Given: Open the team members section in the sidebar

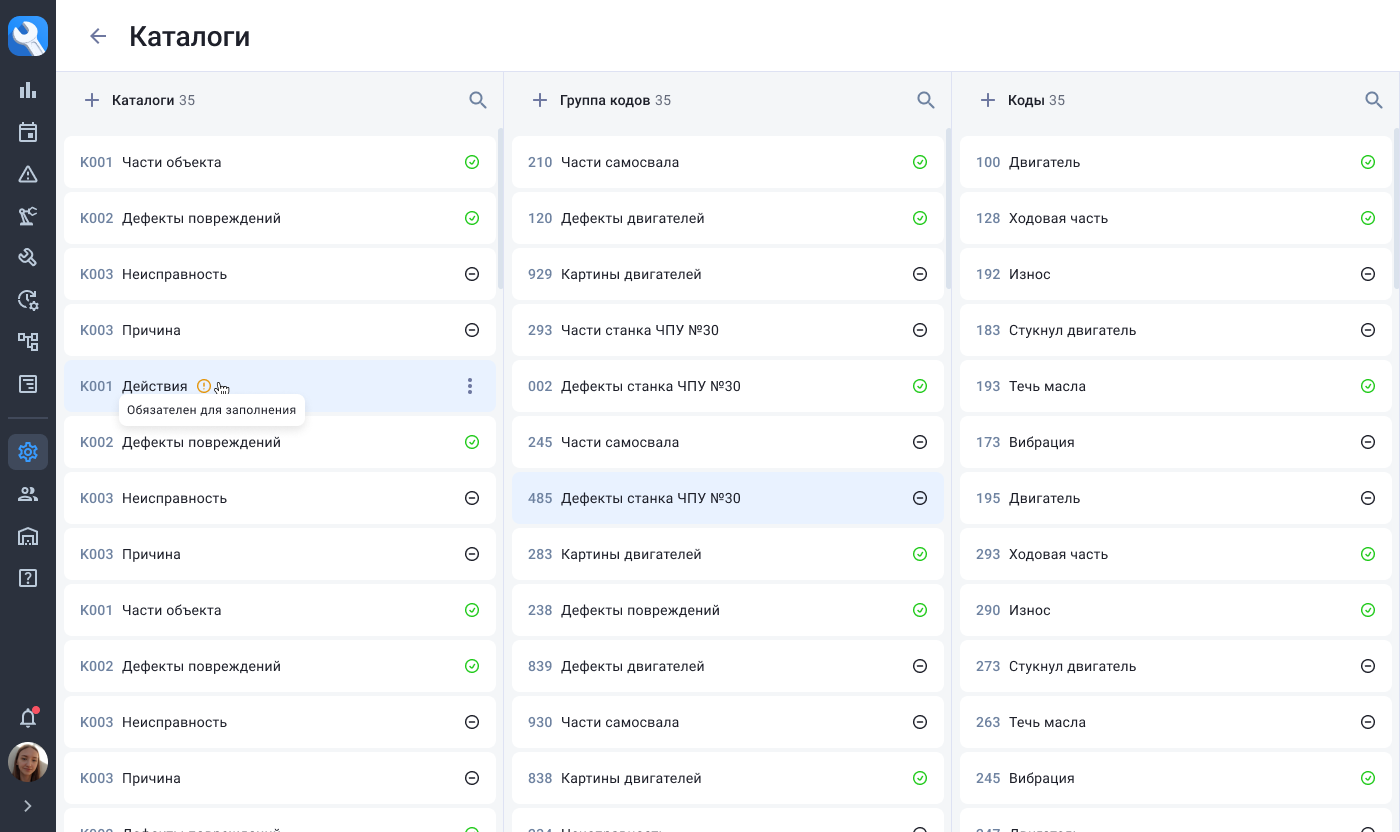Looking at the screenshot, I should (27, 494).
